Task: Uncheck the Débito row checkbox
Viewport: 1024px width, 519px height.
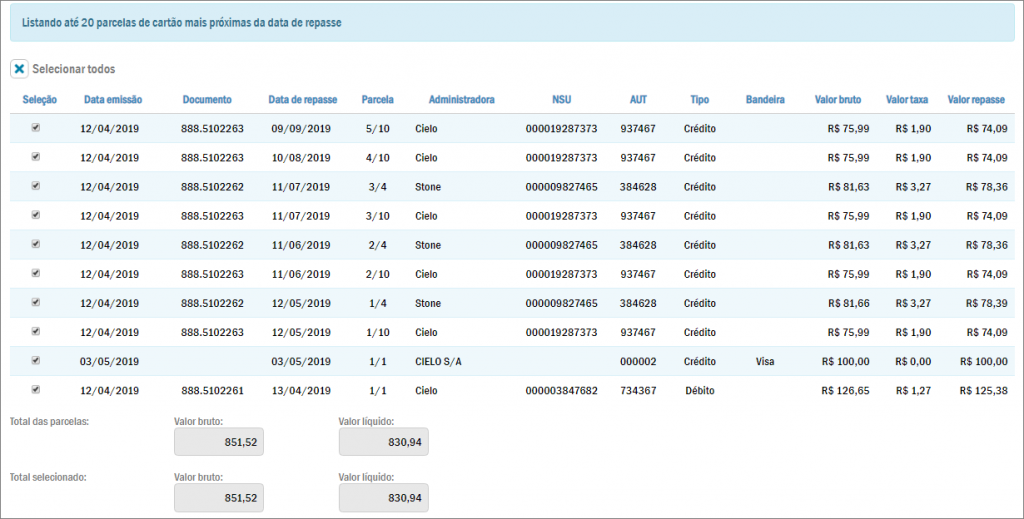Action: [x=36, y=390]
